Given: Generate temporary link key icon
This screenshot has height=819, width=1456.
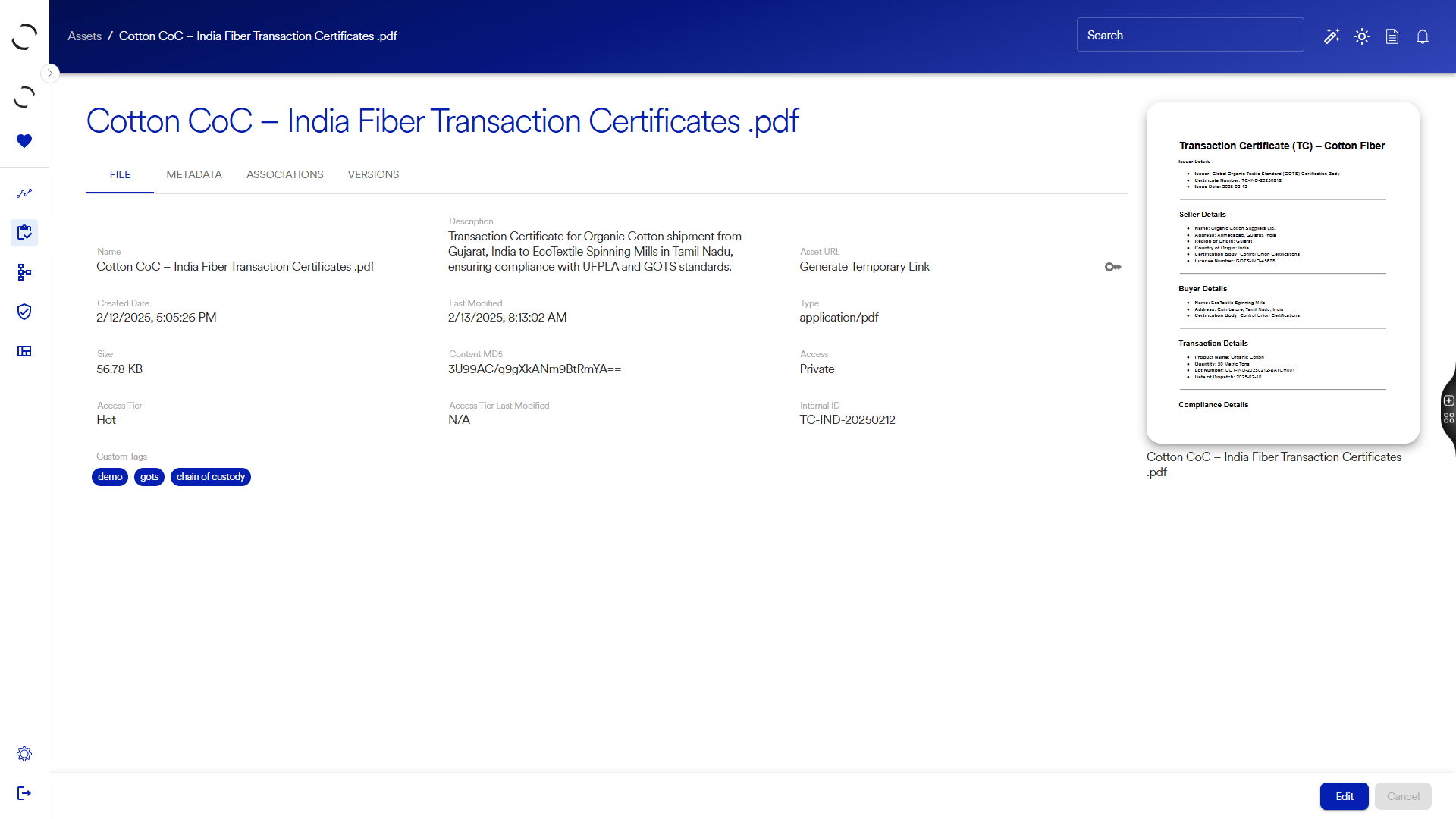Looking at the screenshot, I should (x=1112, y=267).
